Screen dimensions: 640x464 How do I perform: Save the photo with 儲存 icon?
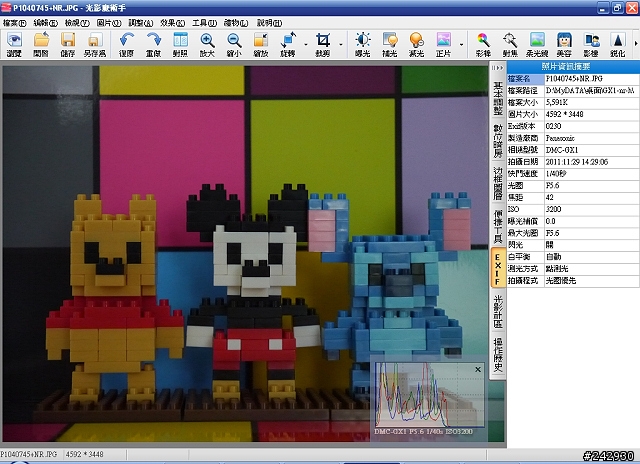(68, 44)
